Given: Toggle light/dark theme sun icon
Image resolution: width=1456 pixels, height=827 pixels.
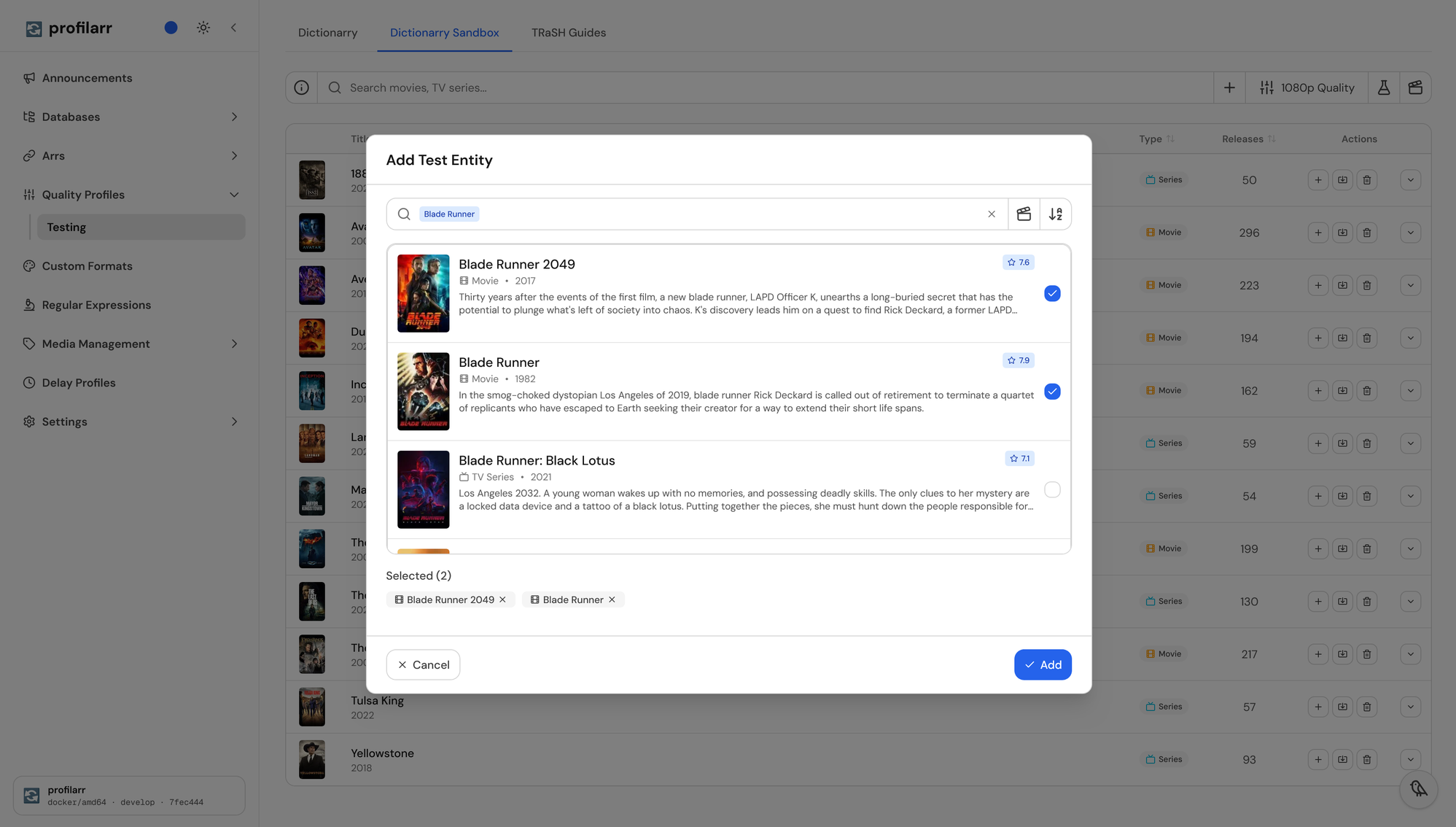Looking at the screenshot, I should [x=203, y=28].
